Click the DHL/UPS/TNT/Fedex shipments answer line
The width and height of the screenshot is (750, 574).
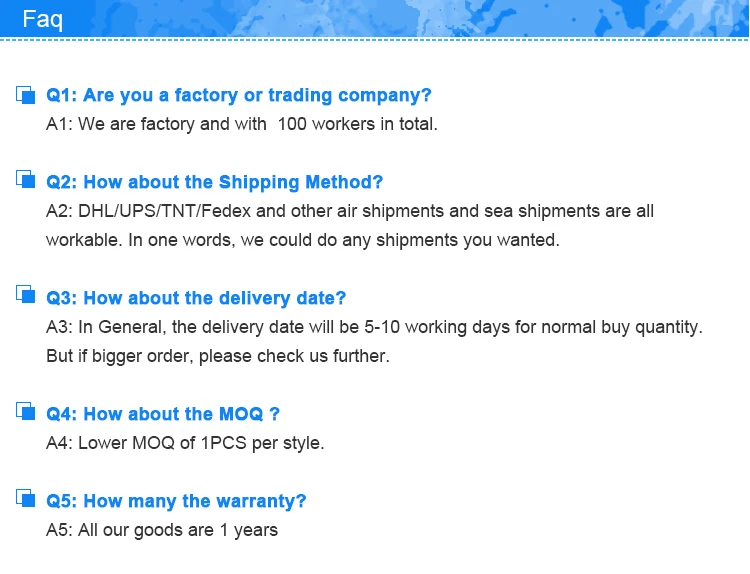pyautogui.click(x=350, y=211)
